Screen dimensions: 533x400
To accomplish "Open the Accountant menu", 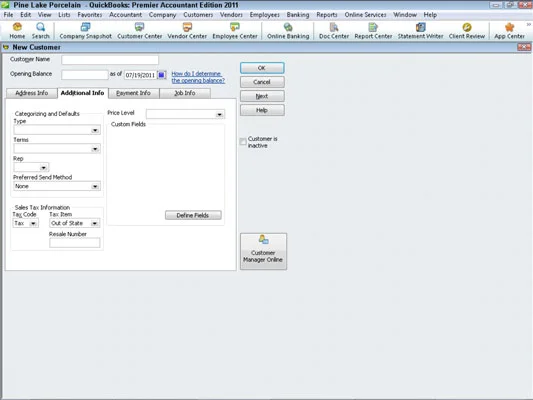I will tap(125, 15).
